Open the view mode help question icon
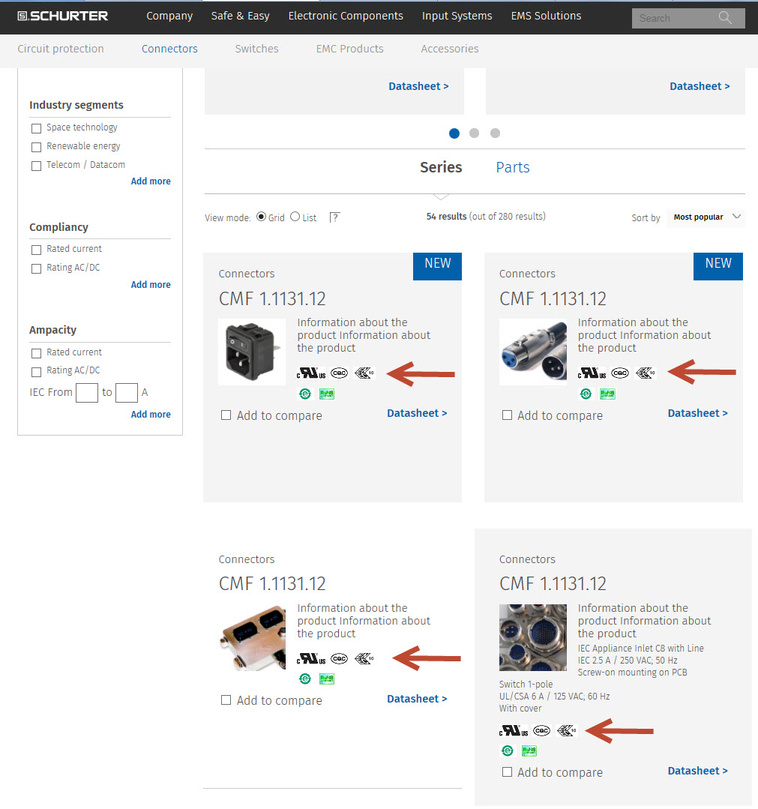Viewport: 758px width, 809px height. click(334, 217)
